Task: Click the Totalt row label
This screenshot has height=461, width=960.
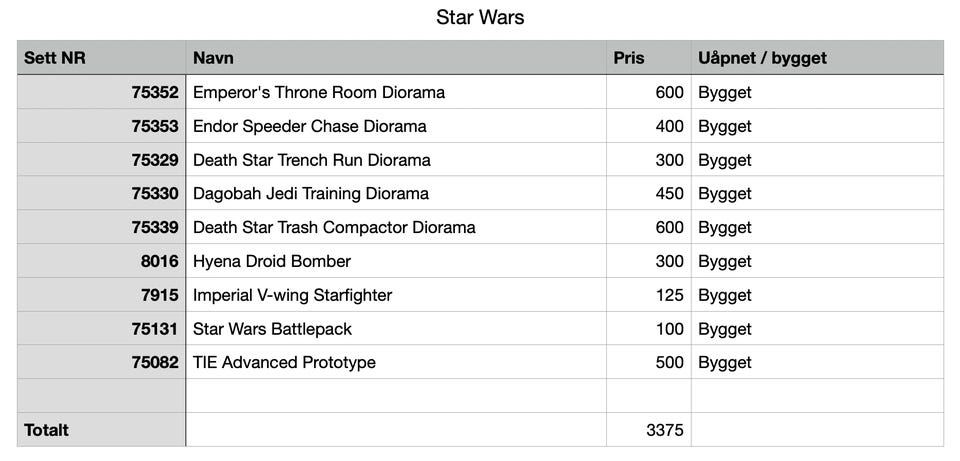Action: click(101, 430)
